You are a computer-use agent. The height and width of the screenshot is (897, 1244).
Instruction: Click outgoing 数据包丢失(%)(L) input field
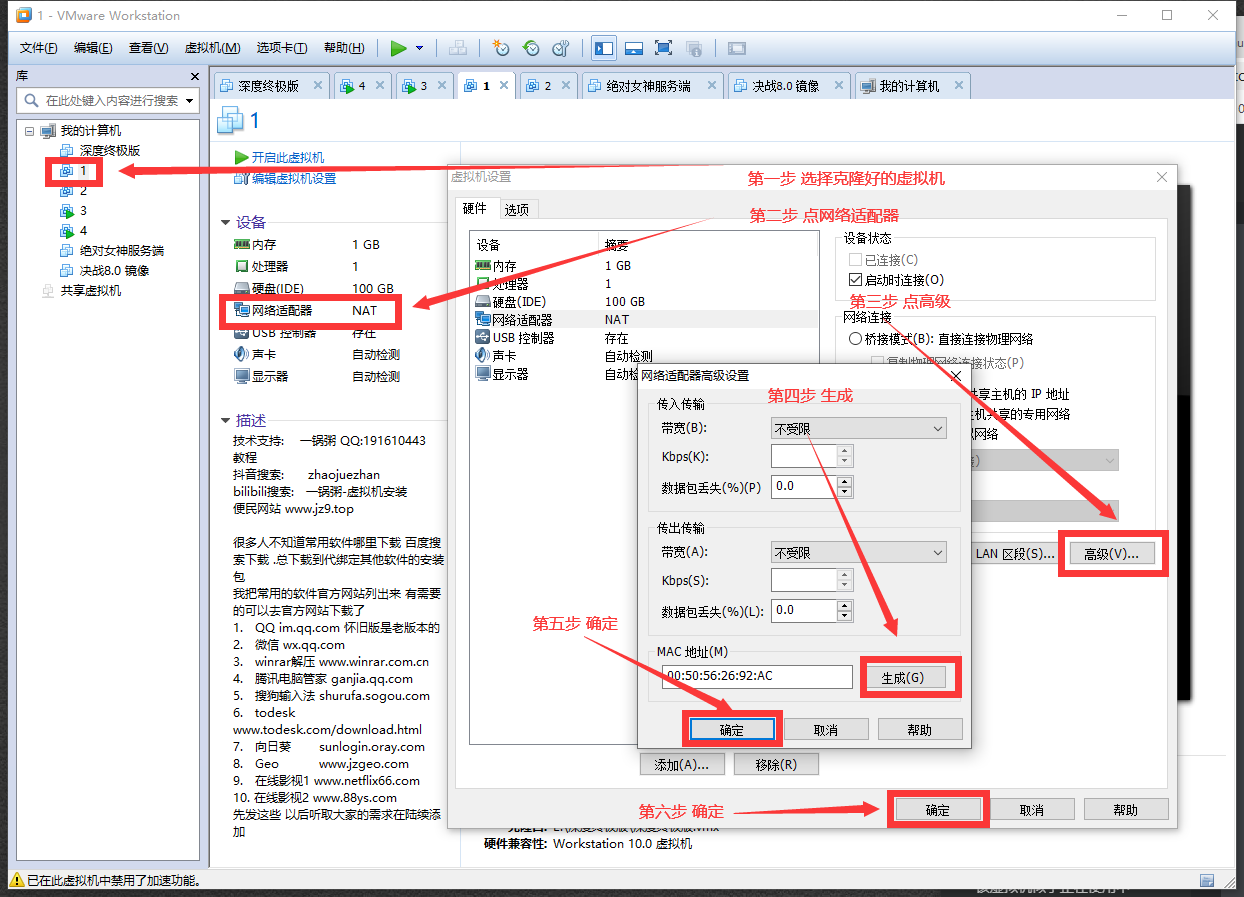[x=804, y=610]
